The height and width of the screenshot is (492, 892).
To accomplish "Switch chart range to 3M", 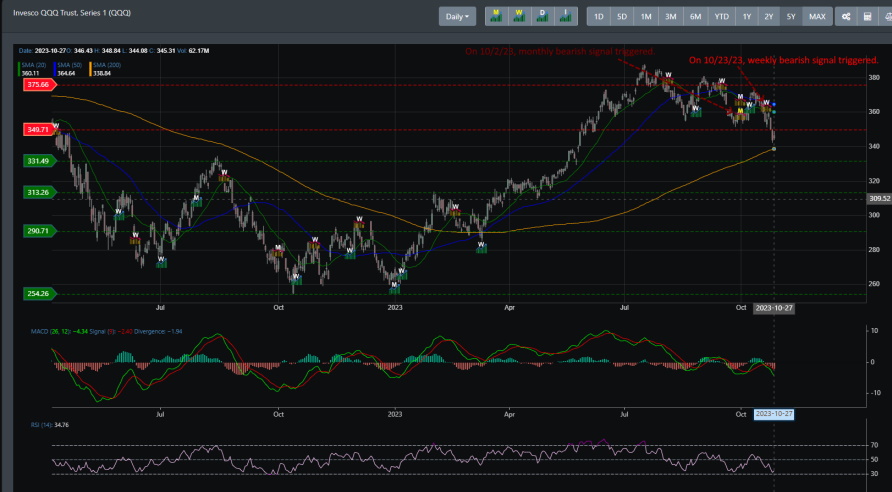I will tap(671, 16).
